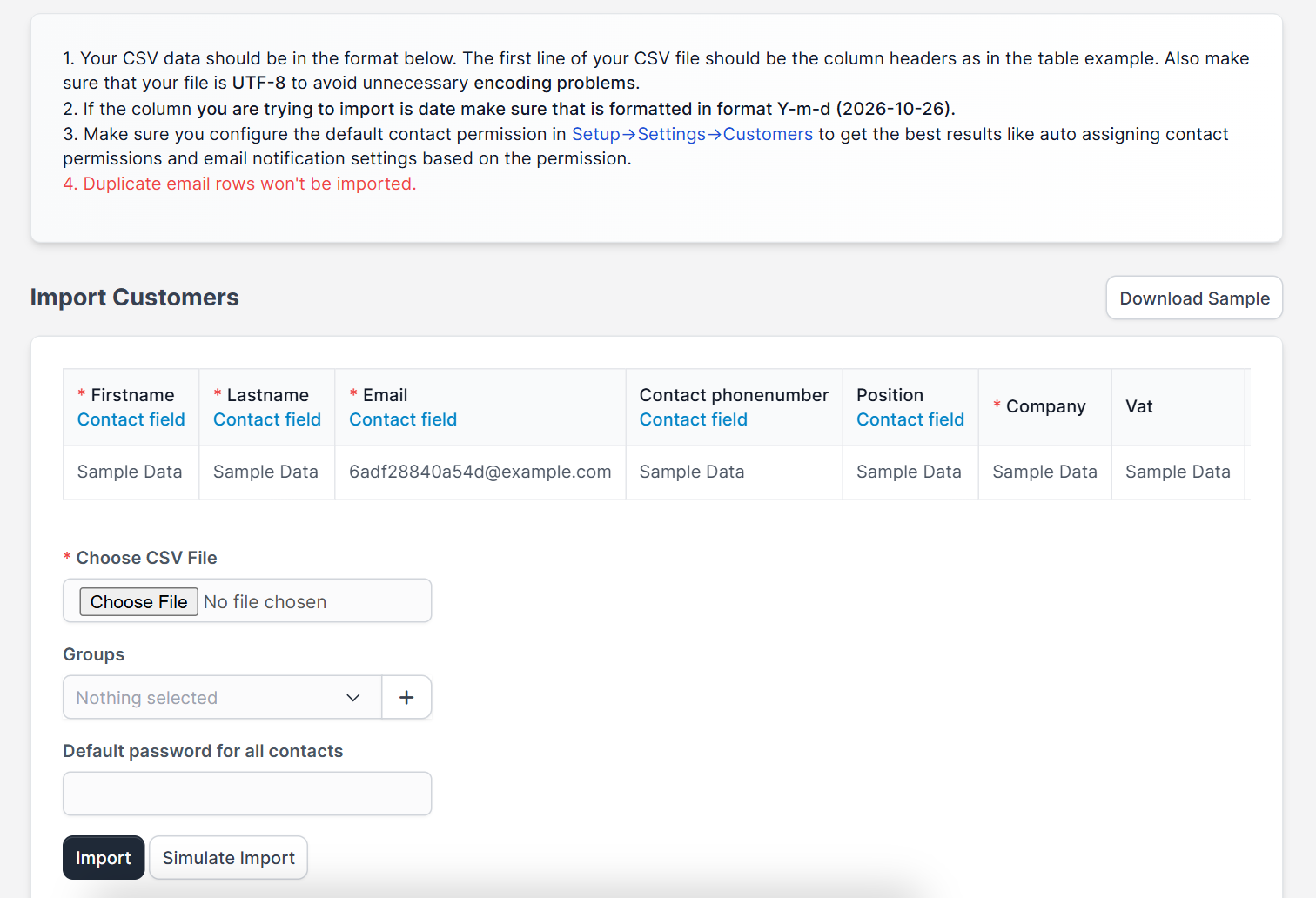Click the Choose File button
This screenshot has width=1316, height=898.
(138, 601)
